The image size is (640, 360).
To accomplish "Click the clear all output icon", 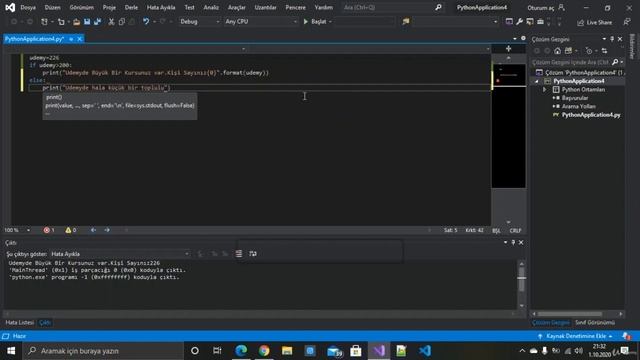I will [x=239, y=254].
